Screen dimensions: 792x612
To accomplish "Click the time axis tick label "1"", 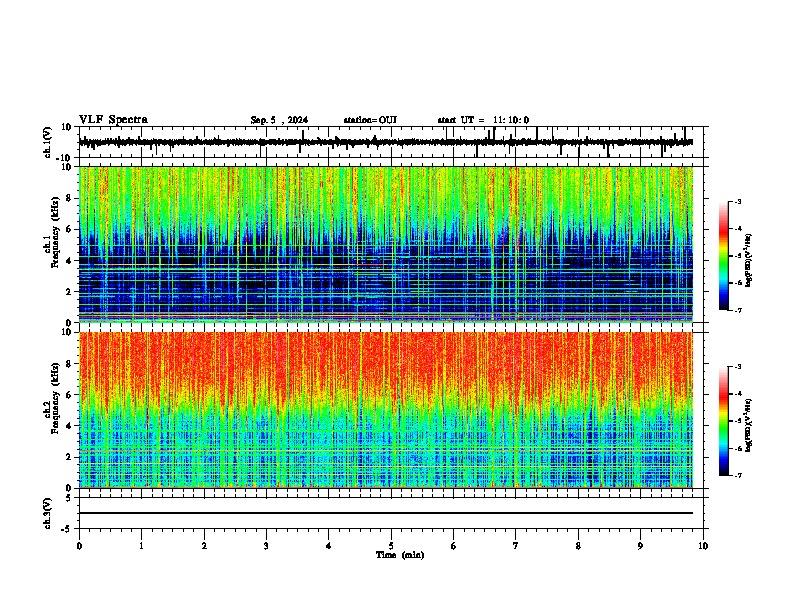I will 142,546.
